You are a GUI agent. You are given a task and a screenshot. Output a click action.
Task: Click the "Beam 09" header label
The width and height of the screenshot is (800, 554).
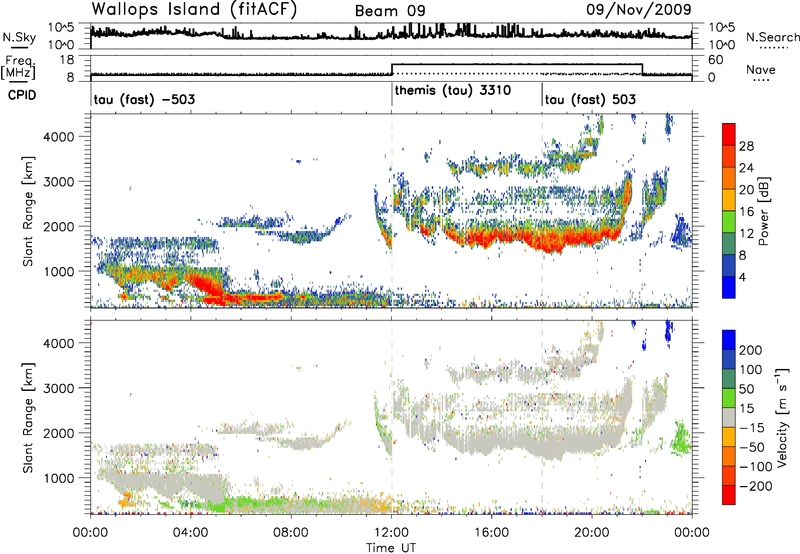pyautogui.click(x=390, y=11)
